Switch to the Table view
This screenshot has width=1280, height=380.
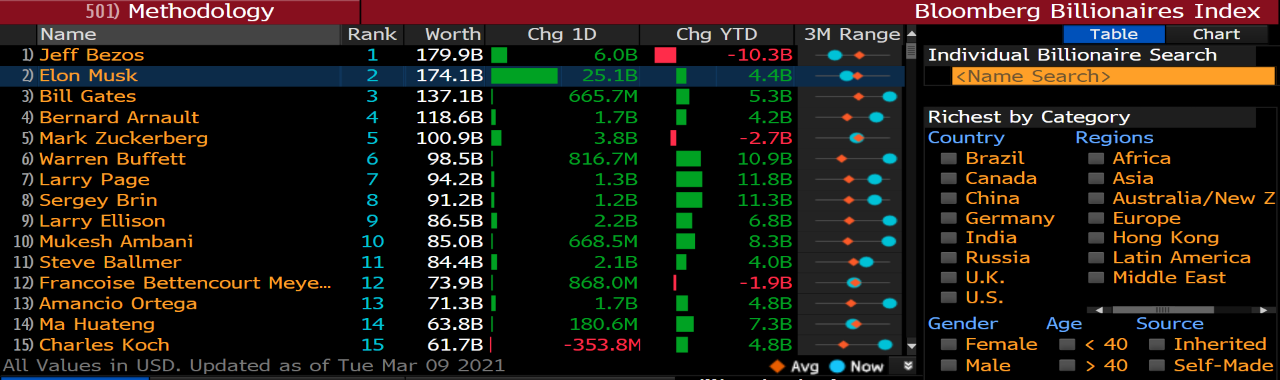[x=1113, y=33]
